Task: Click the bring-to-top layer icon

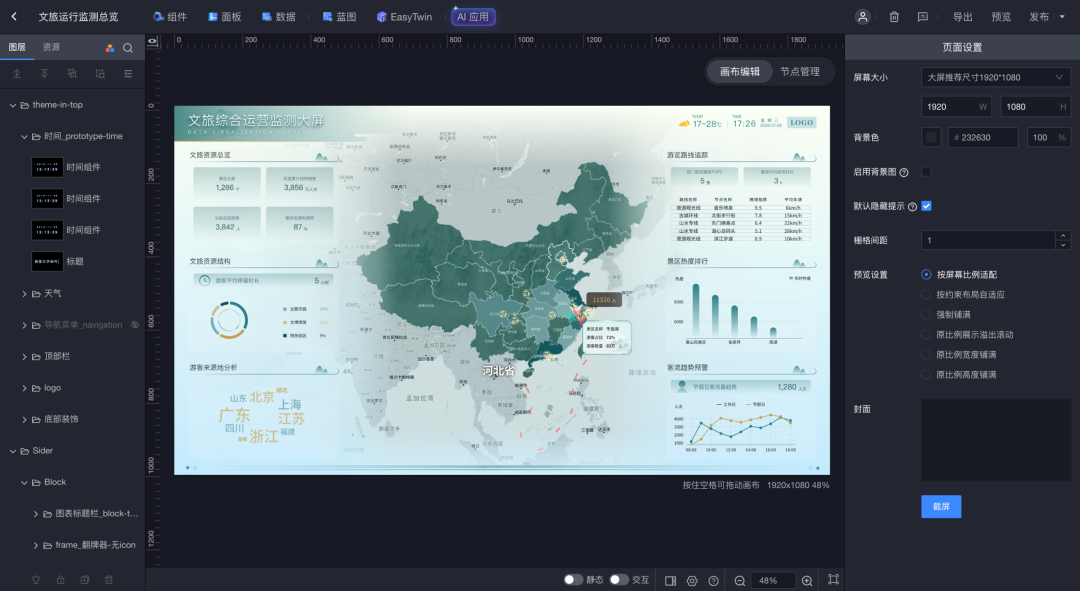Action: click(x=17, y=74)
